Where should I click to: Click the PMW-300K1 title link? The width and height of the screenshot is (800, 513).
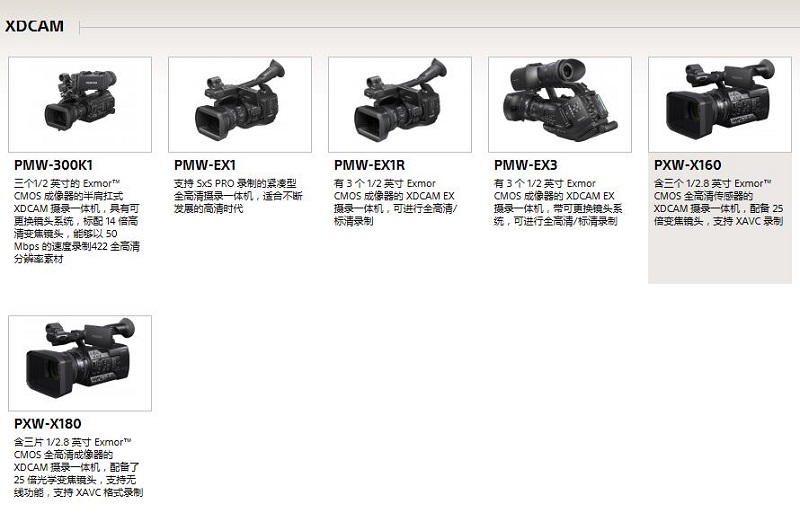[54, 165]
